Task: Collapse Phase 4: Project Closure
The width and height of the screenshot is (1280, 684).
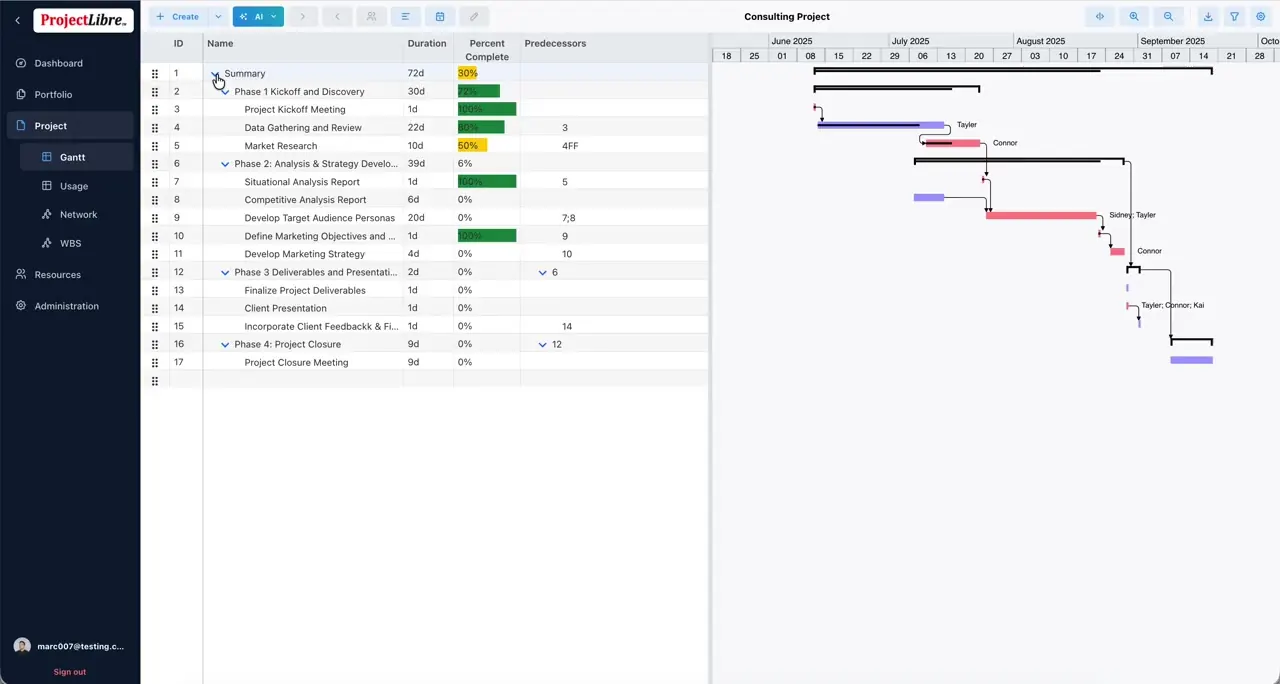Action: (225, 344)
